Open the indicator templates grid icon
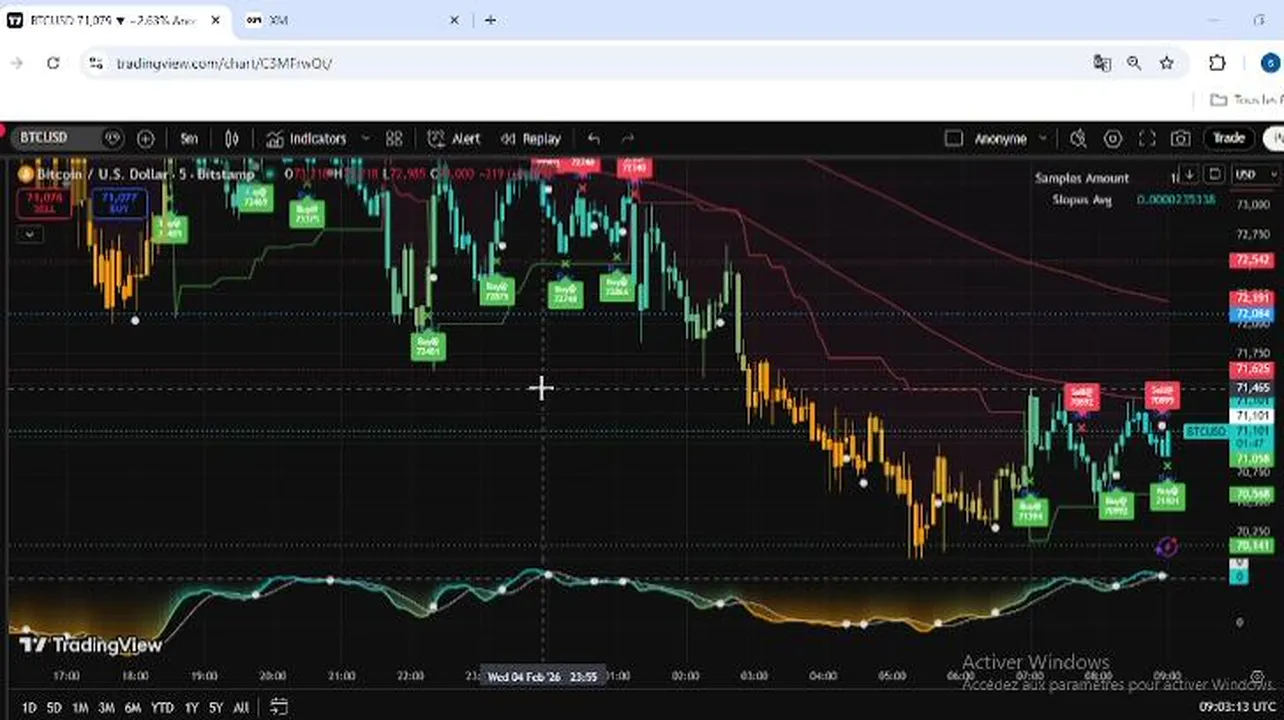The image size is (1284, 720). (394, 139)
